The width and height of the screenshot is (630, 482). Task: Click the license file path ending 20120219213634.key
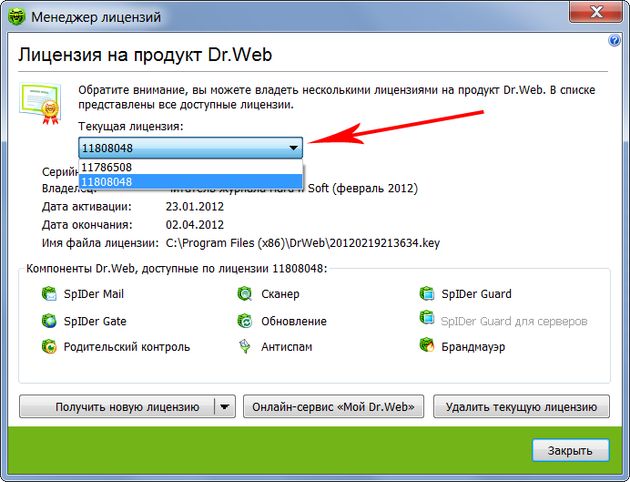[303, 243]
